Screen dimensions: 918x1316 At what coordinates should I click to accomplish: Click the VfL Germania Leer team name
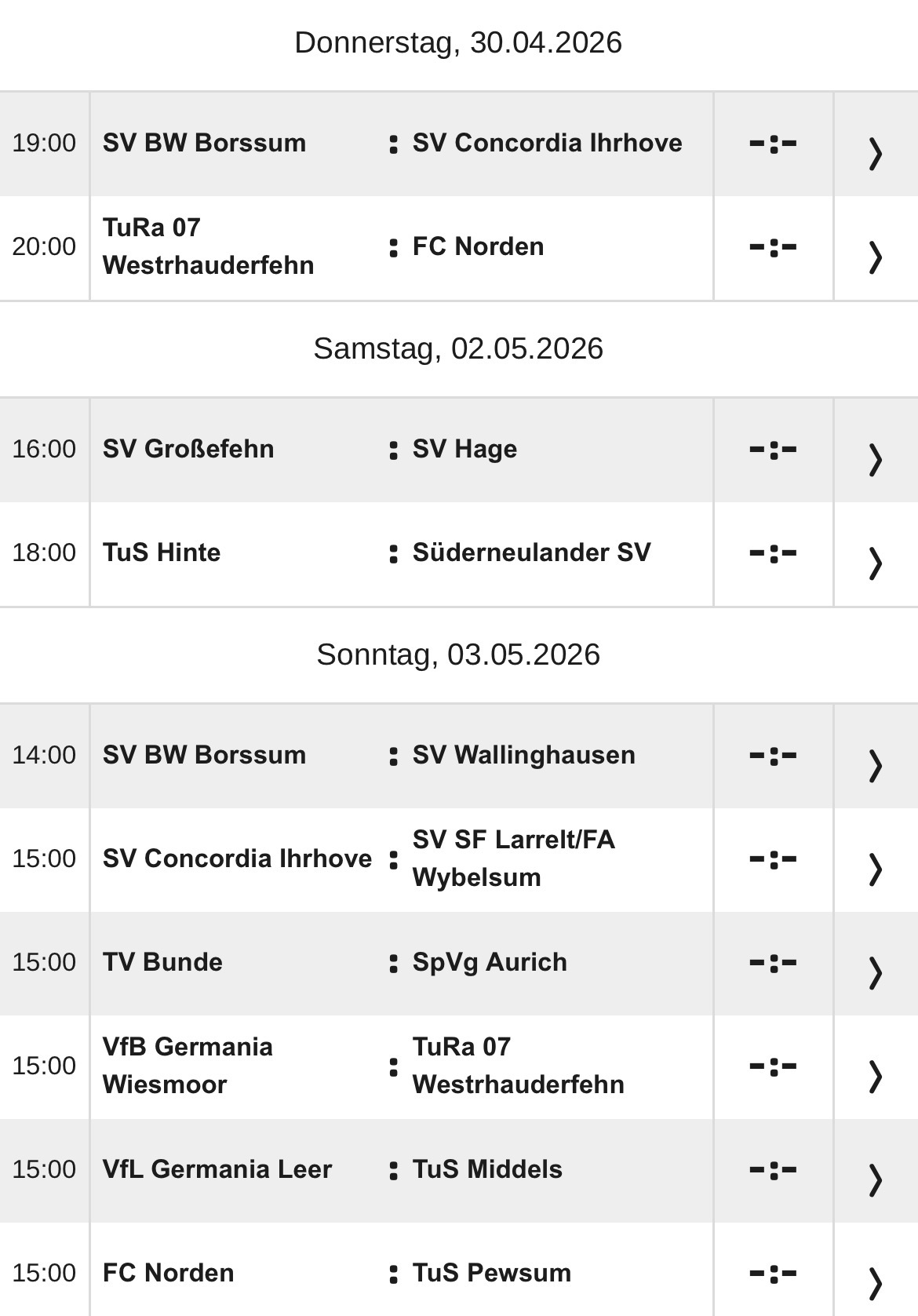217,1169
